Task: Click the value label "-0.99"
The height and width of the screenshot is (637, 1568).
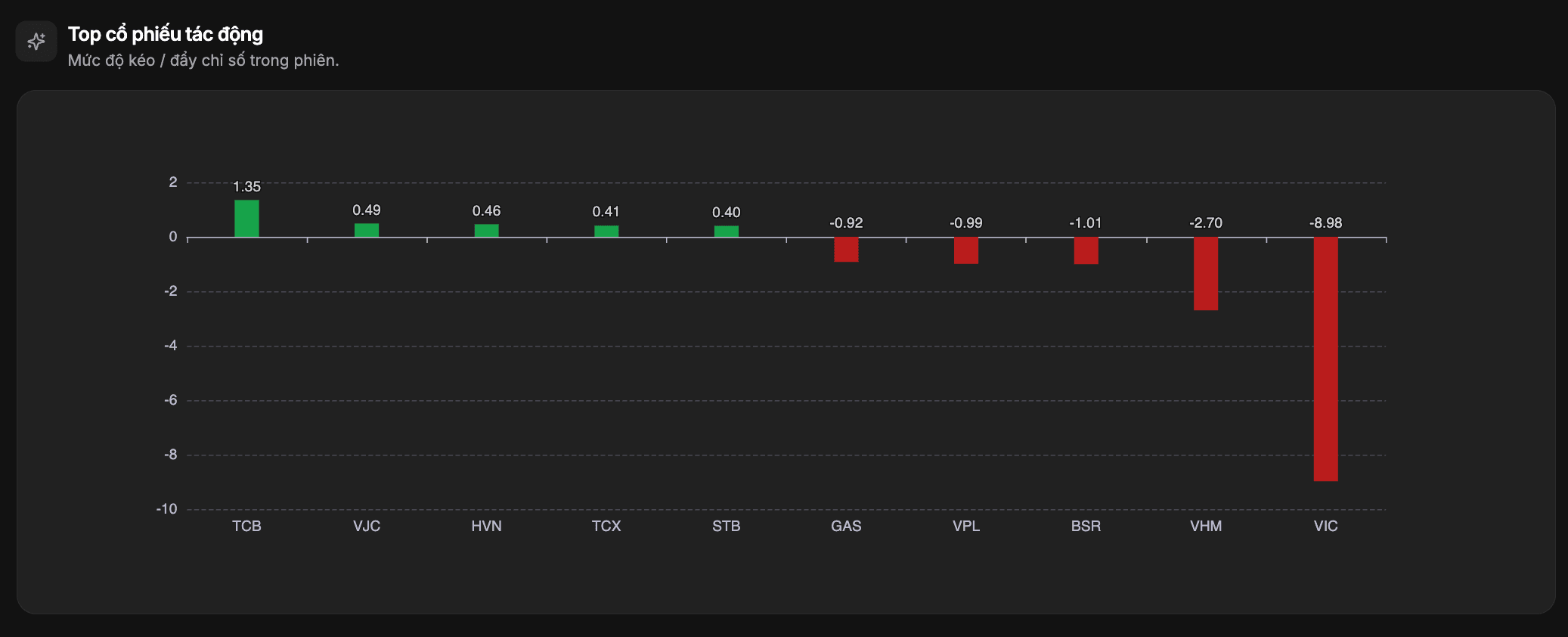Action: pos(966,223)
